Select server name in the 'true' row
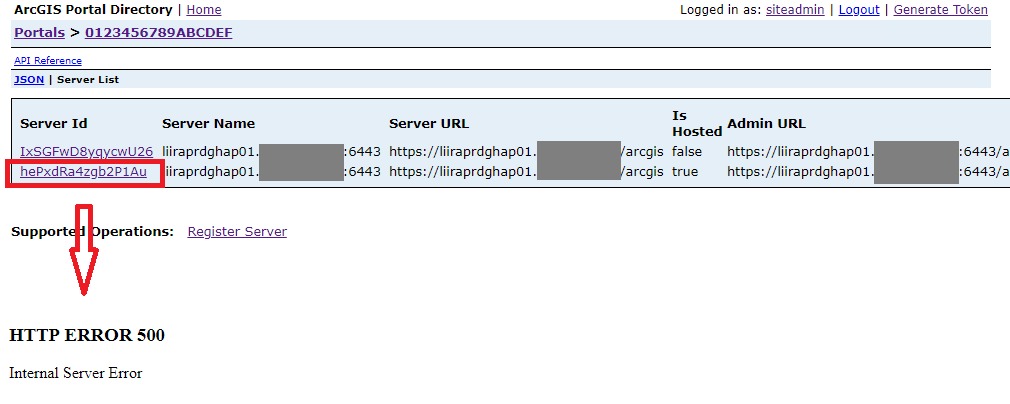The image size is (1010, 404). 271,172
